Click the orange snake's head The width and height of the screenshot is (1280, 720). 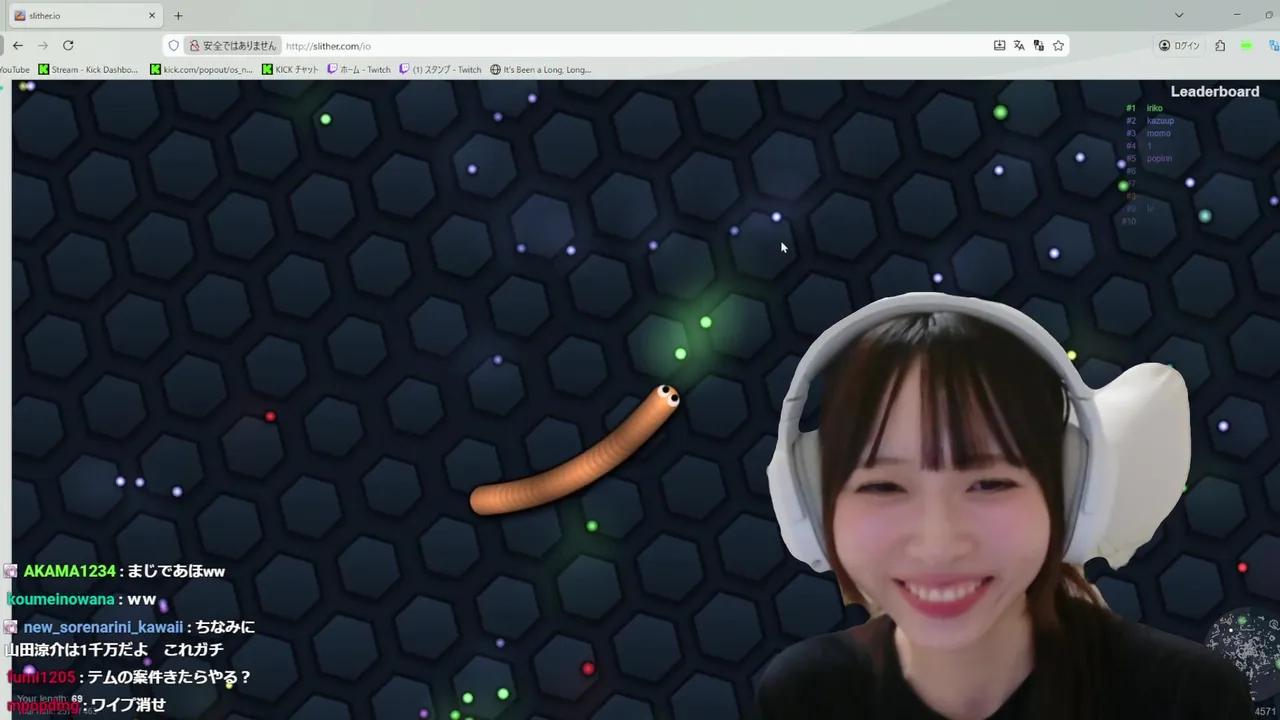[665, 398]
